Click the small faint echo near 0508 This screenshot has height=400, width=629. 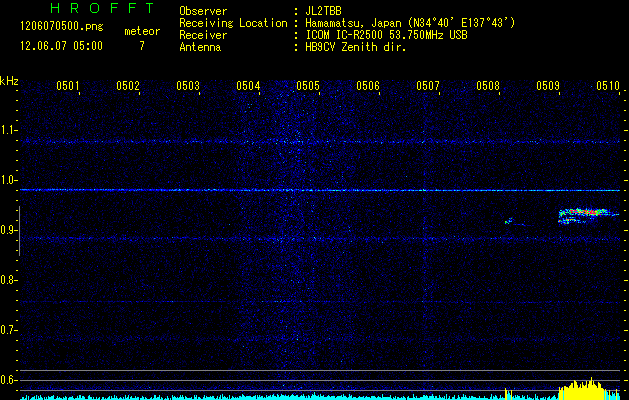click(x=509, y=221)
